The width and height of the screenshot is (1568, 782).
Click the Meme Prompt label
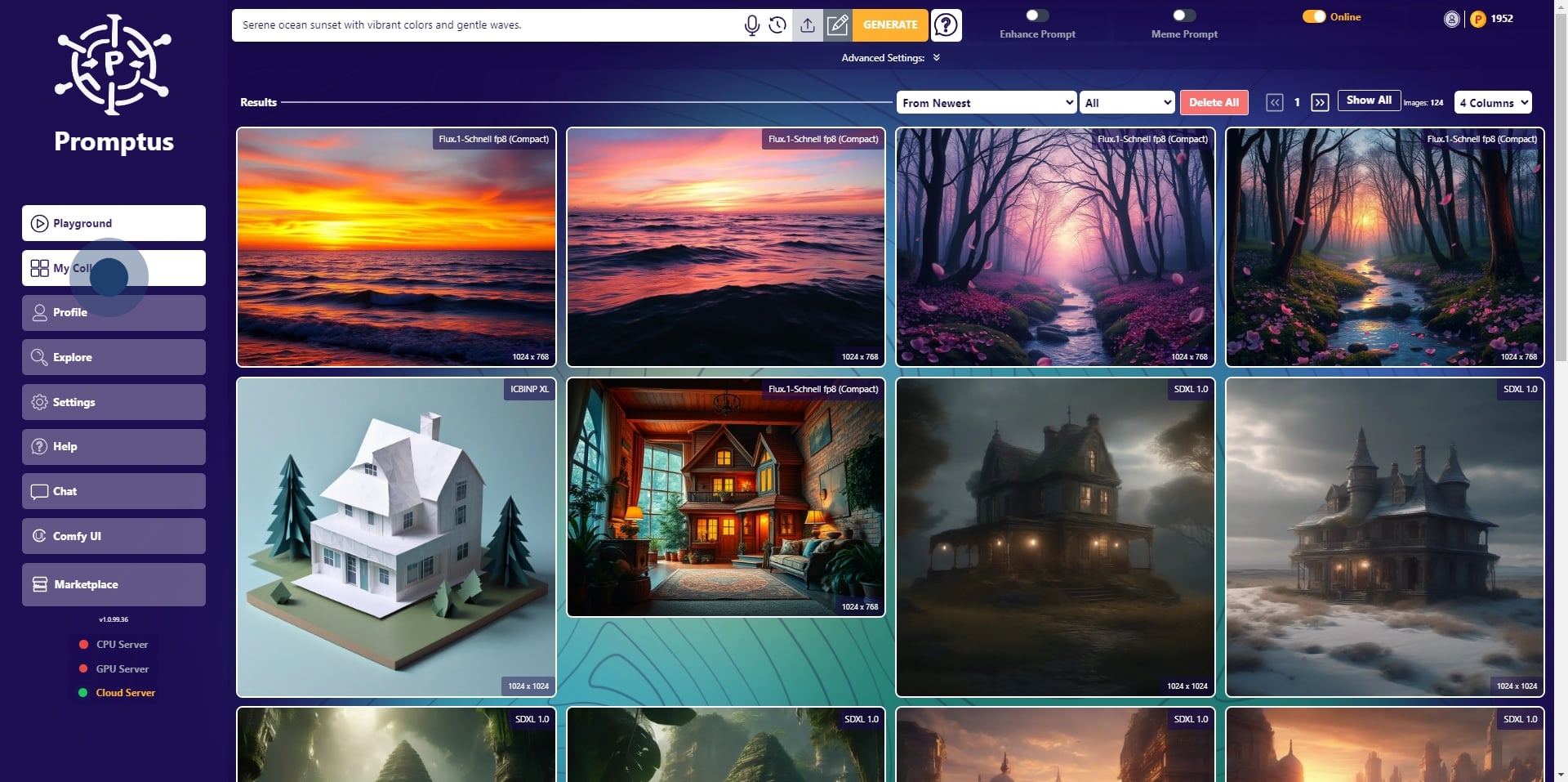(x=1184, y=34)
